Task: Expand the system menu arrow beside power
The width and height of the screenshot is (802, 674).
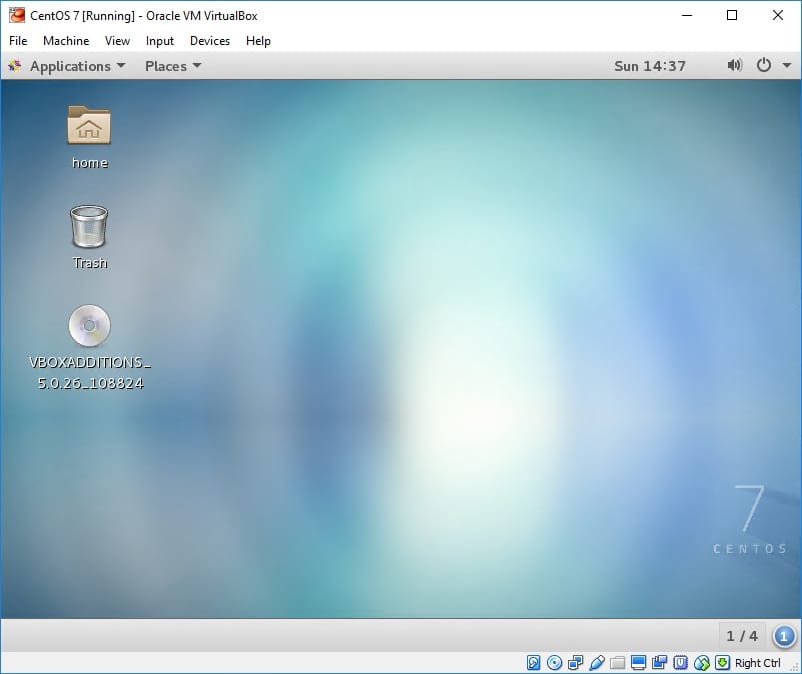Action: pos(787,65)
